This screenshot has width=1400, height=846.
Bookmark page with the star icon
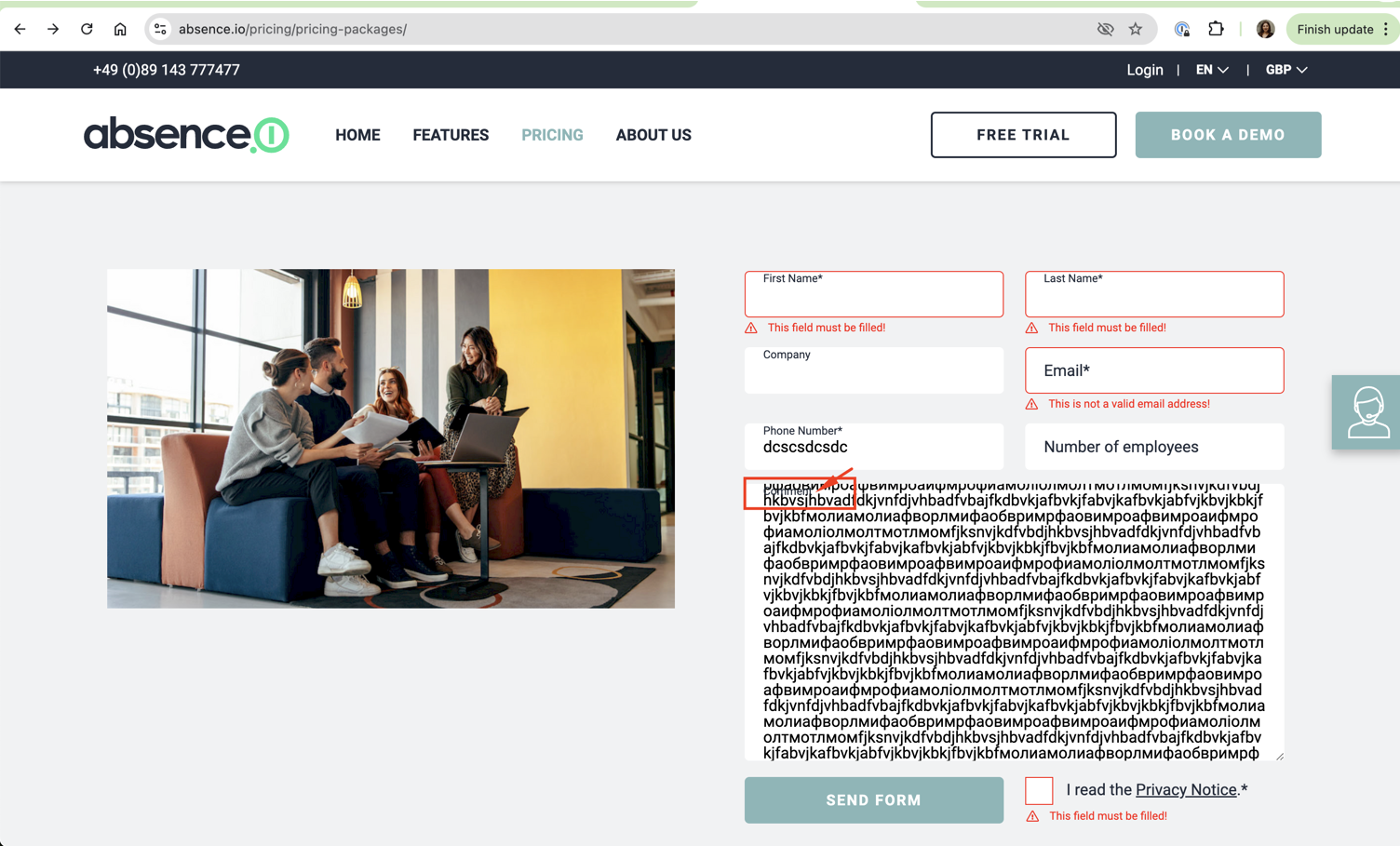1136,29
